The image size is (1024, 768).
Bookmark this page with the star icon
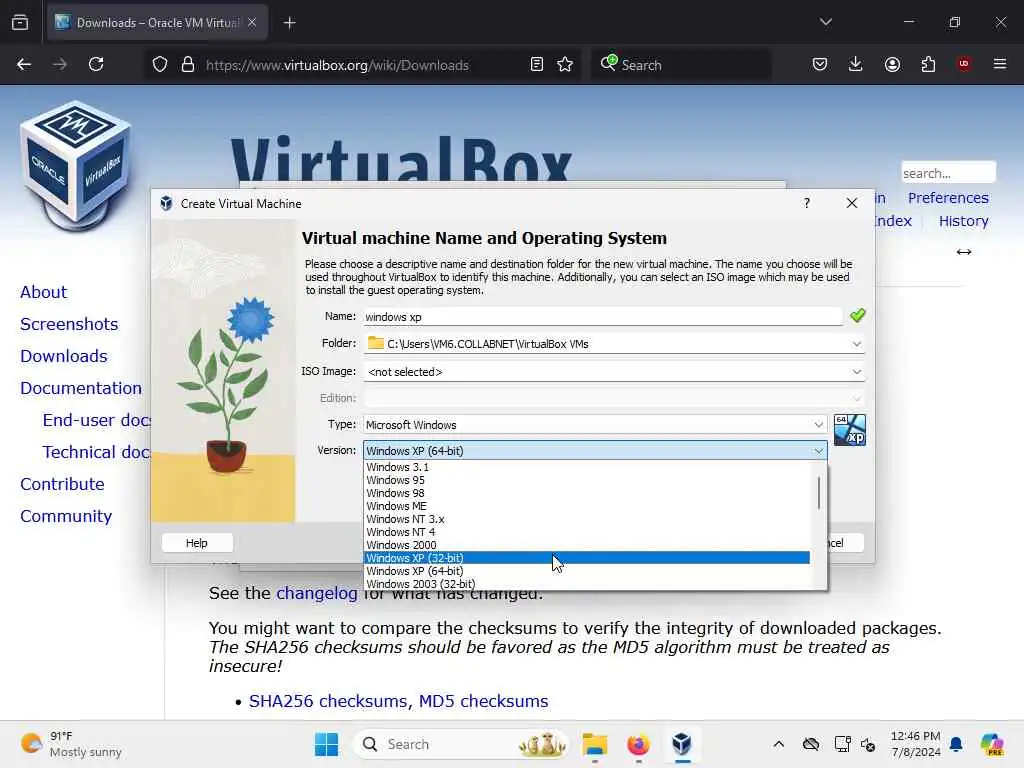pyautogui.click(x=566, y=64)
